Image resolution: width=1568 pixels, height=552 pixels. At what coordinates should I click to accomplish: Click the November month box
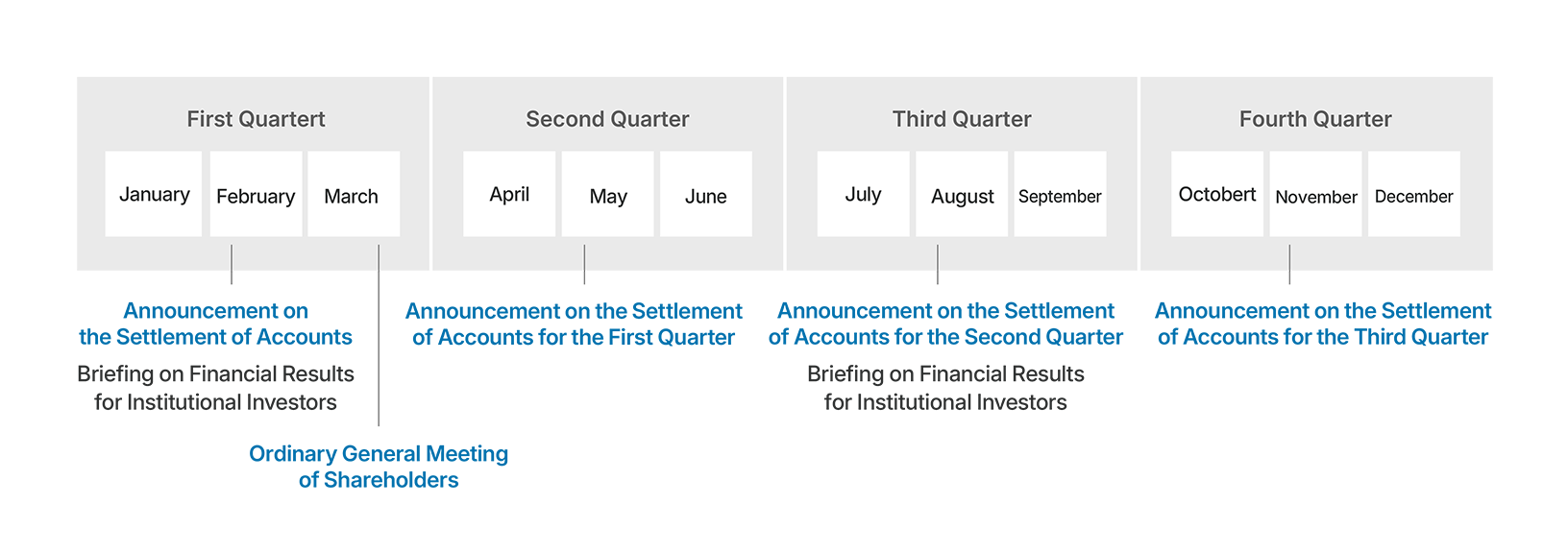pos(1315,194)
